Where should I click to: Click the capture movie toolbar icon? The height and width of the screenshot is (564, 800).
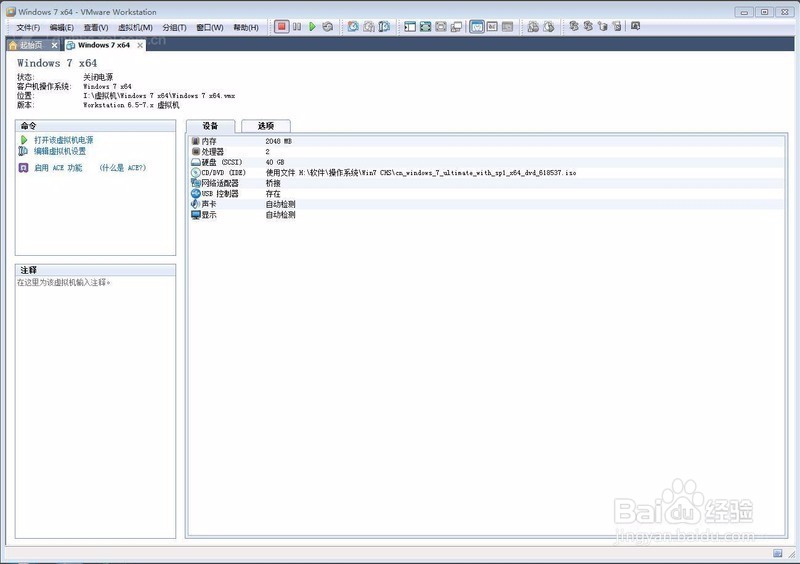pyautogui.click(x=533, y=27)
